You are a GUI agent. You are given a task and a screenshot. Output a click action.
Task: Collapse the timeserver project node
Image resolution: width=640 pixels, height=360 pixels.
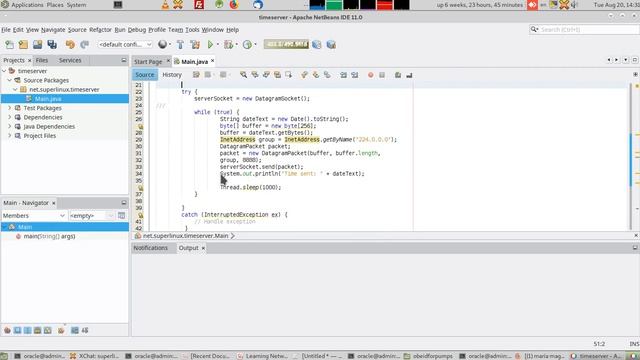pyautogui.click(x=4, y=71)
